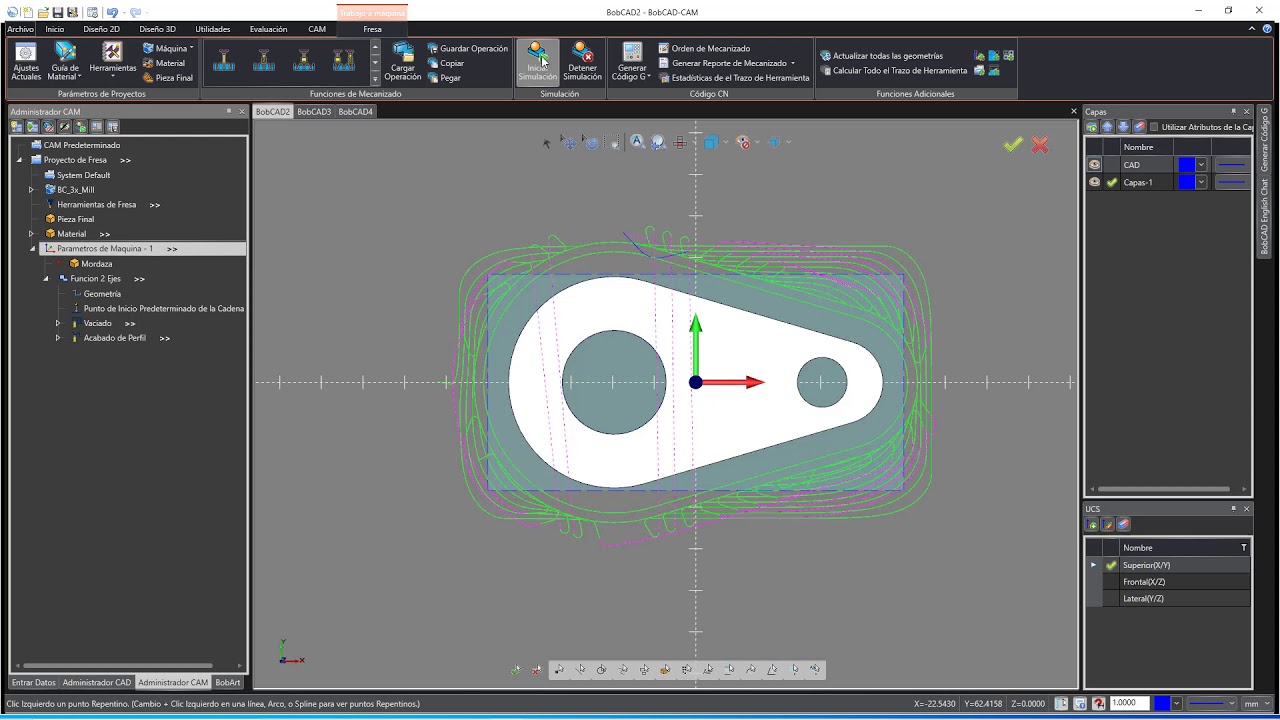Click the Cargar Operación icon

tap(403, 62)
